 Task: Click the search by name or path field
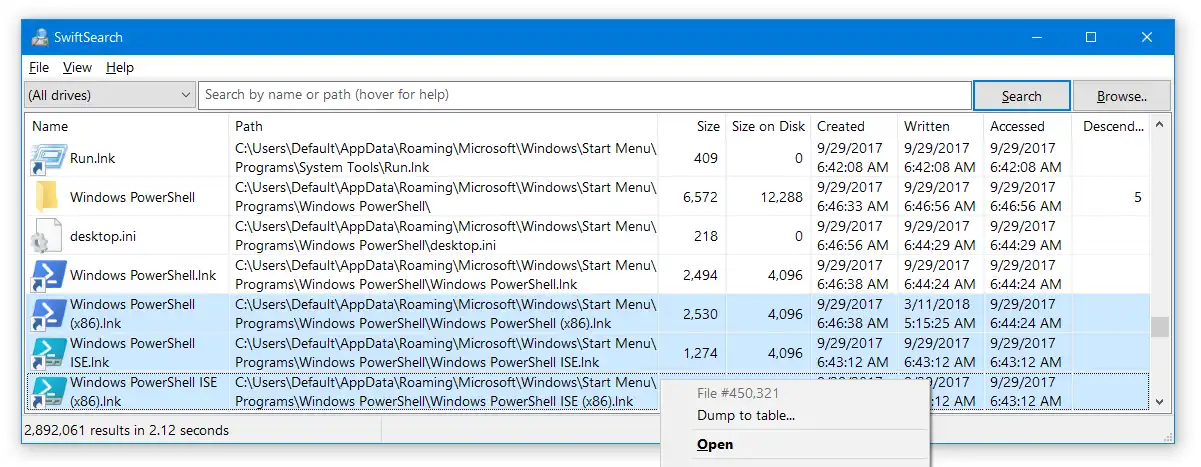point(585,95)
